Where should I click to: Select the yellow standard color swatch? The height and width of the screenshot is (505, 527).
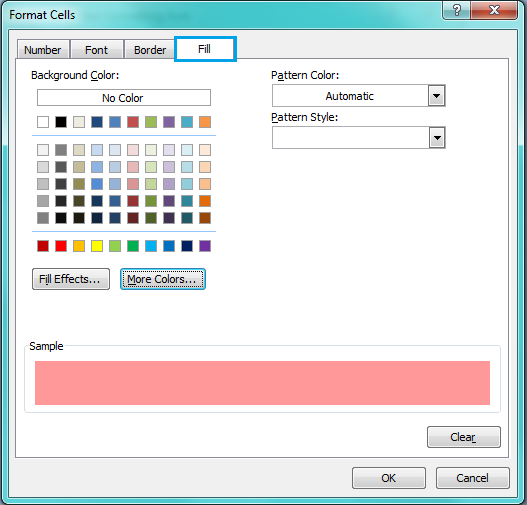pos(97,246)
